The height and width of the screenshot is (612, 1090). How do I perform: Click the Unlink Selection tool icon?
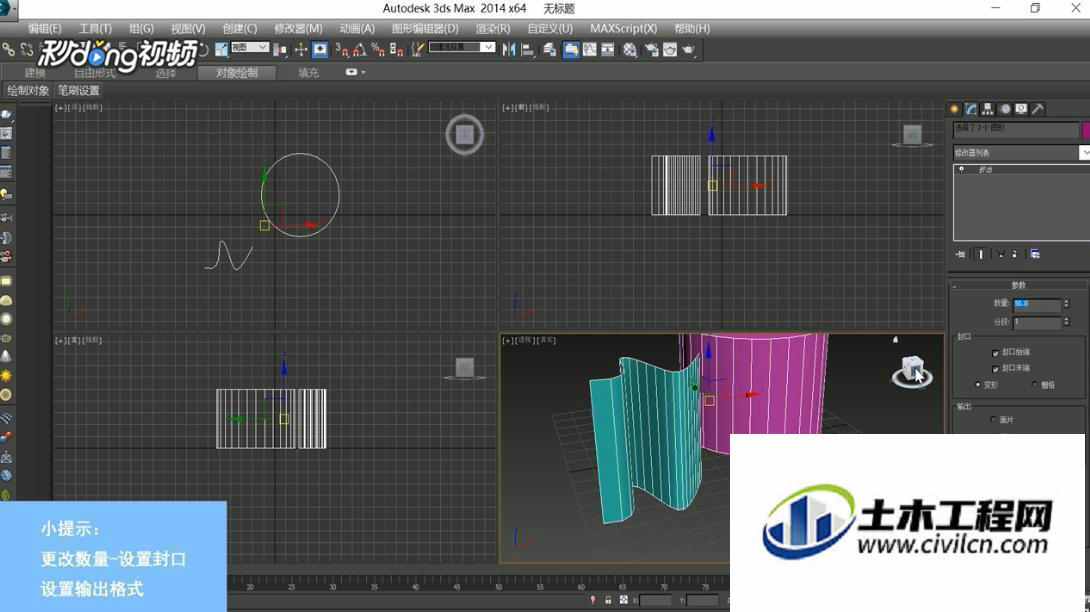pos(27,49)
